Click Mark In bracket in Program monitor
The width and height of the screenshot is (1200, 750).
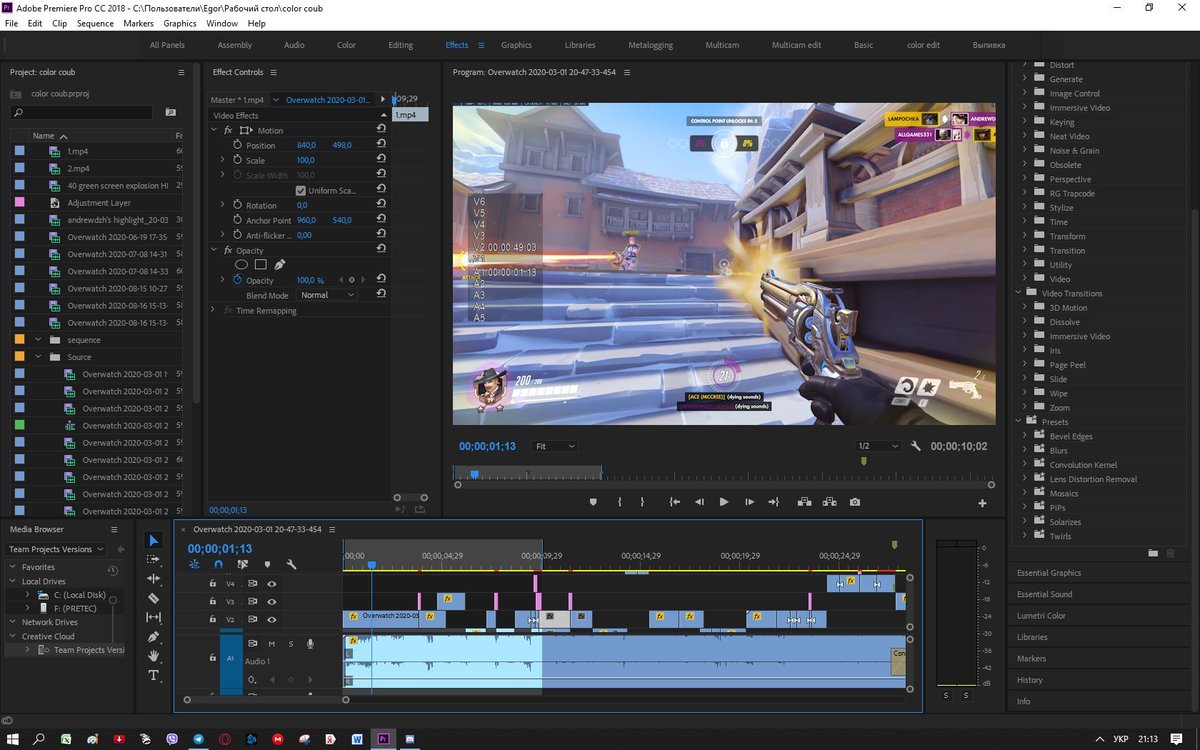620,502
